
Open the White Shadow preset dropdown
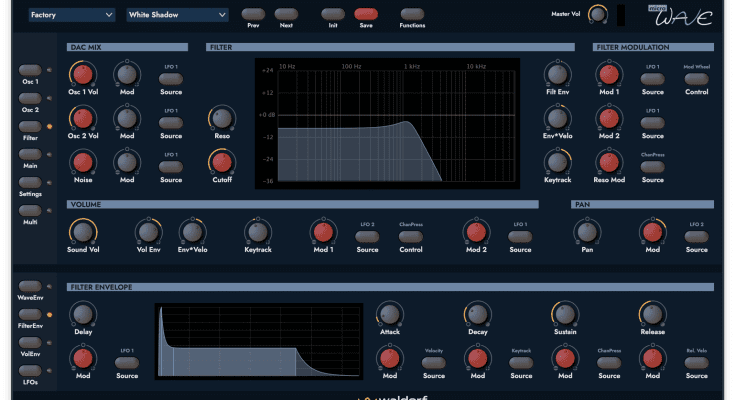(x=178, y=15)
